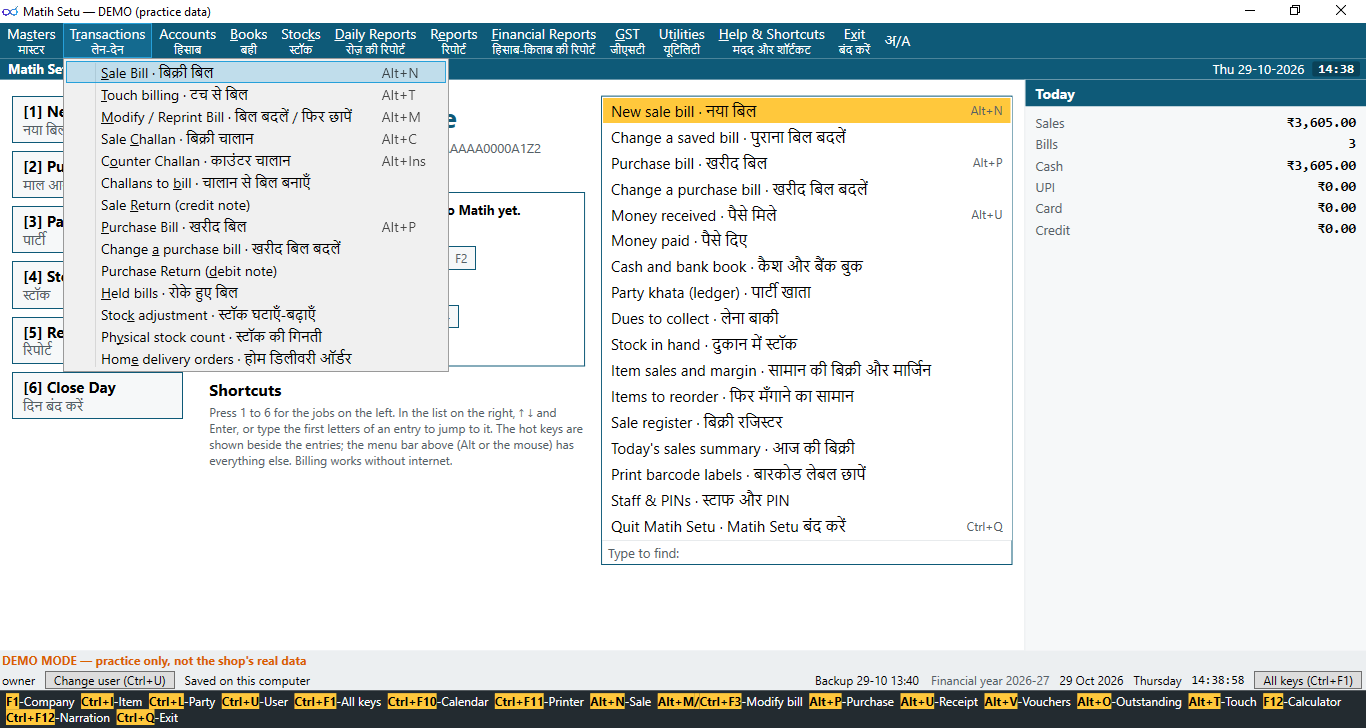Select Today's sales summary entry

[x=807, y=449]
